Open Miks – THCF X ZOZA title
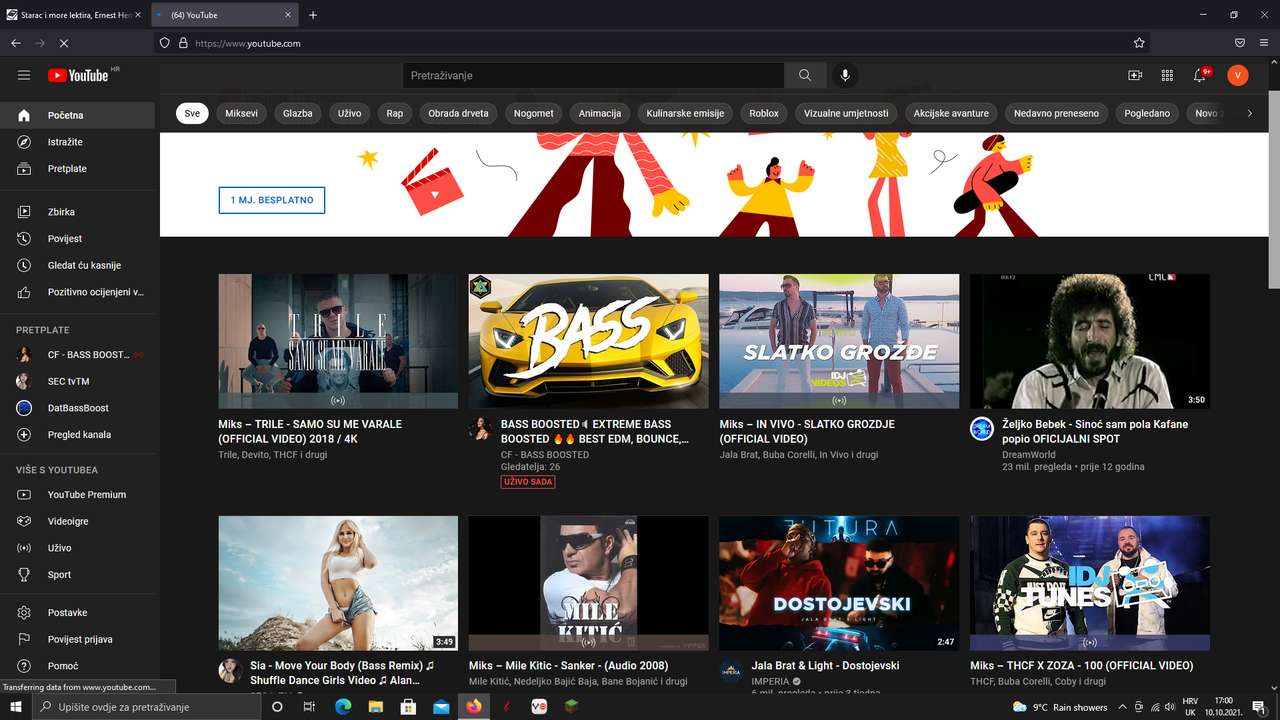This screenshot has width=1280, height=720. tap(1081, 665)
